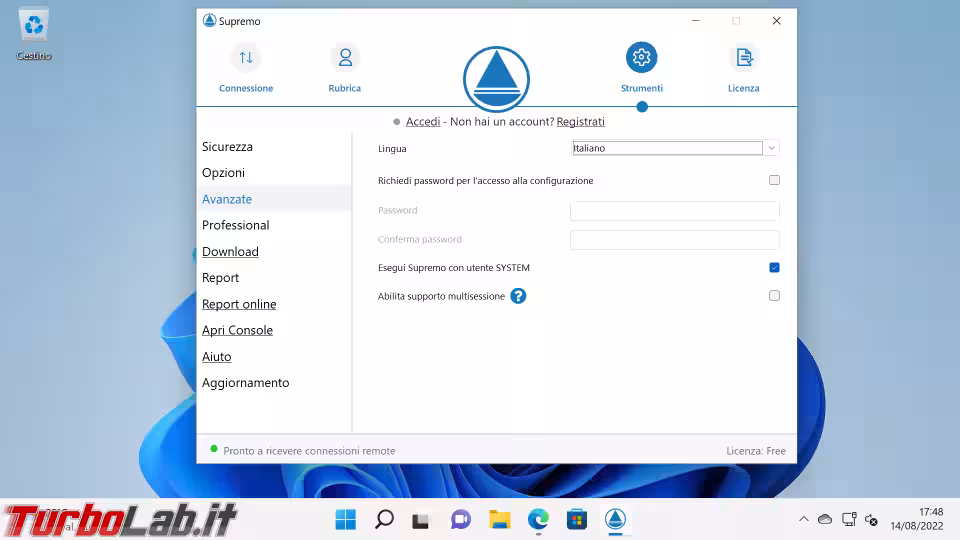Click the Registrati link
The image size is (960, 540).
click(x=580, y=122)
